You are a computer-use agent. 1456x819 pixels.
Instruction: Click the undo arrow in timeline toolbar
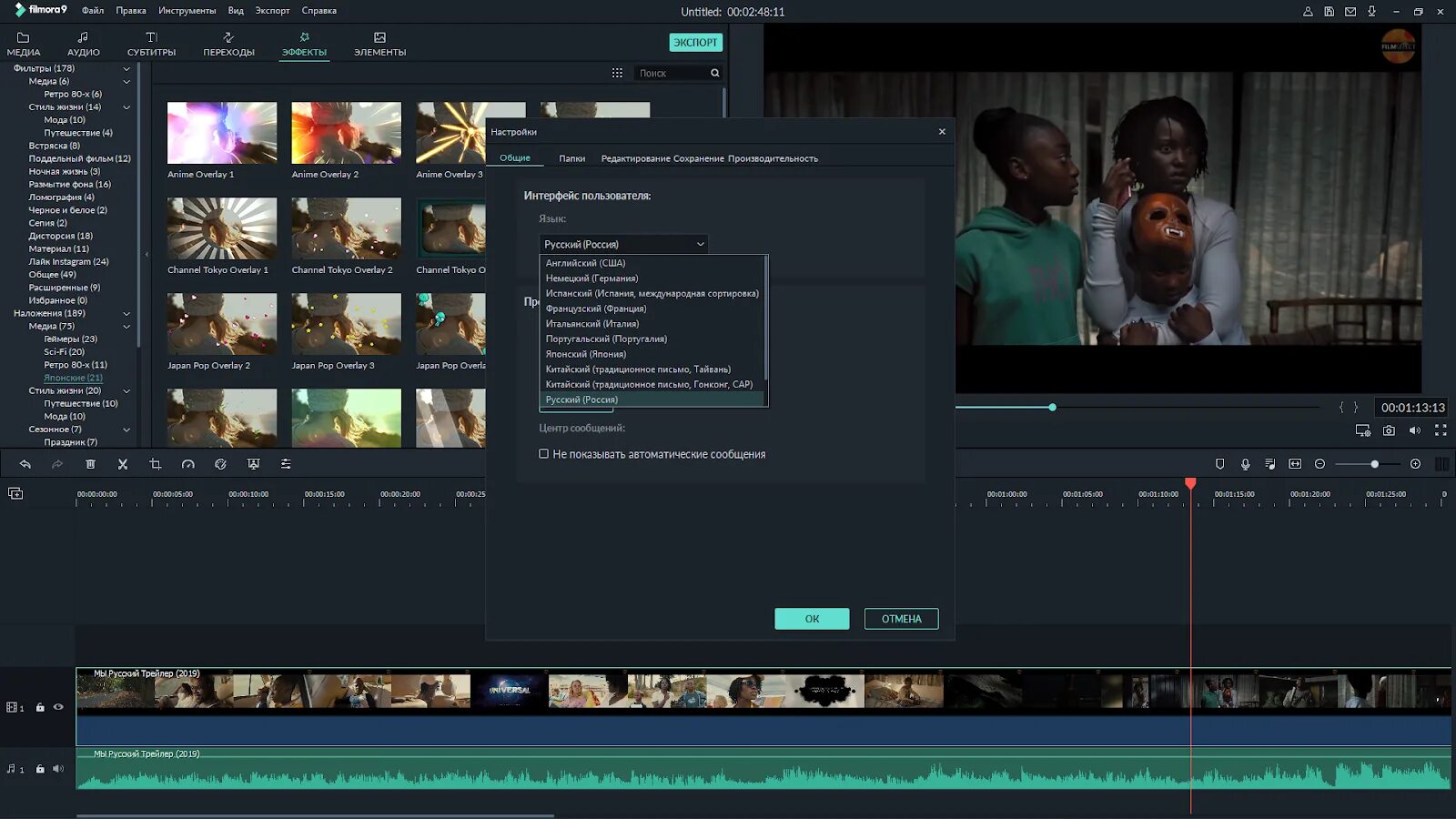pos(25,464)
